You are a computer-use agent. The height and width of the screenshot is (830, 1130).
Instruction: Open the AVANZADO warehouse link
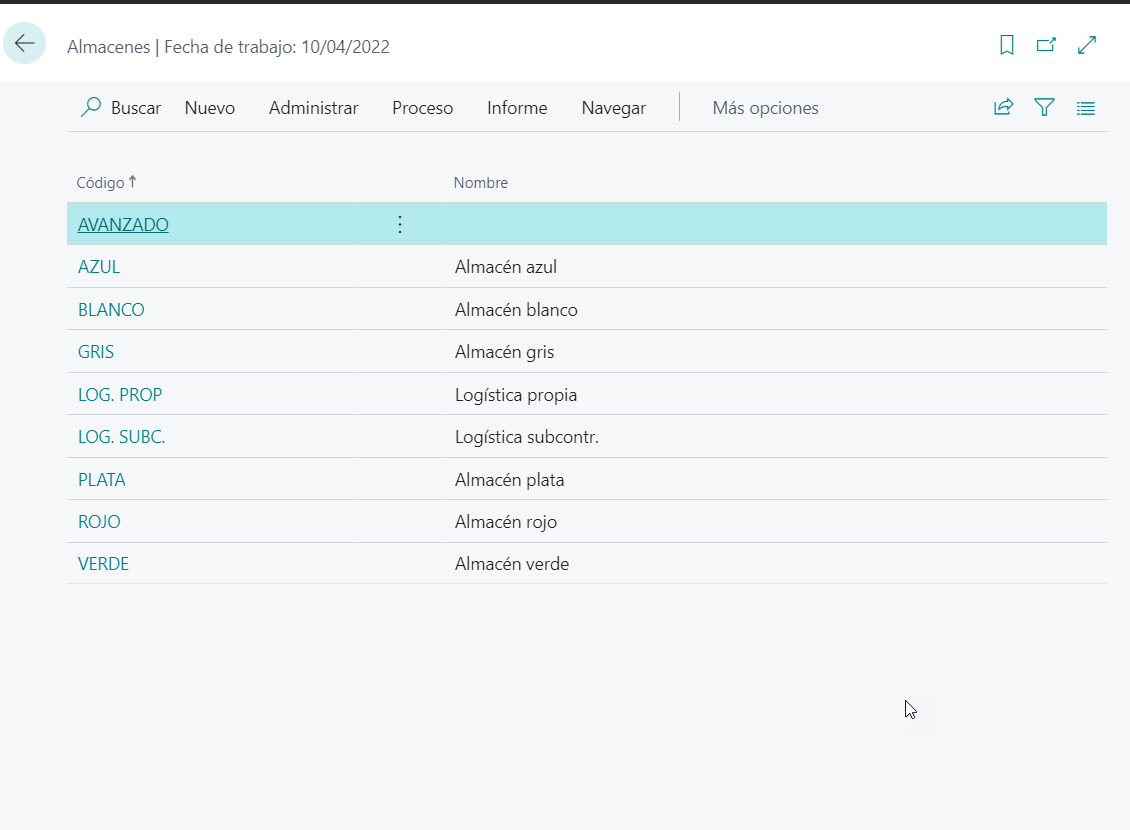(123, 225)
